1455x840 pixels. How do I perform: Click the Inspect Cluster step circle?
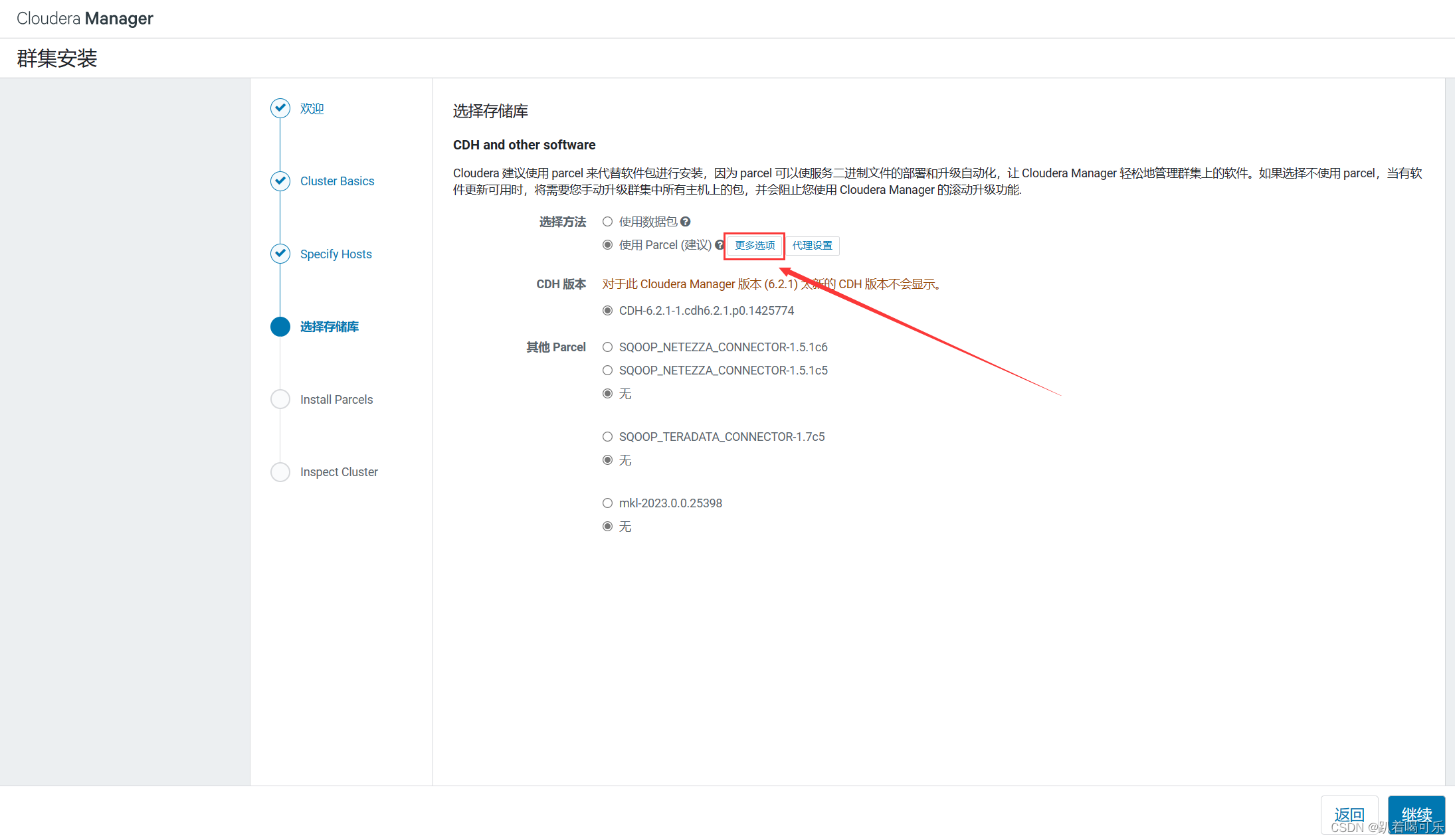[x=280, y=472]
